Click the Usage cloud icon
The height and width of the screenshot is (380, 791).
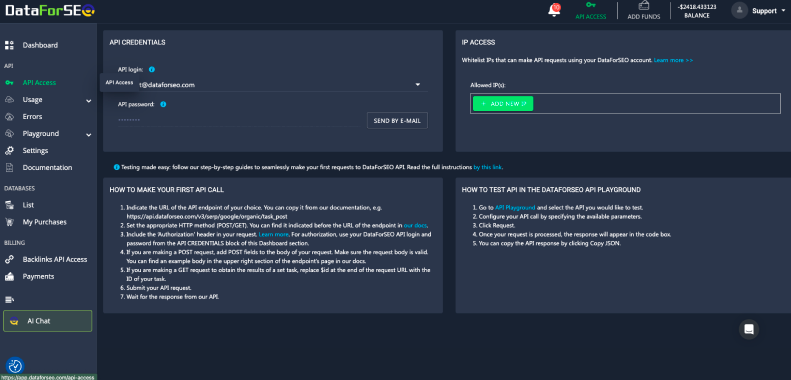(x=9, y=99)
